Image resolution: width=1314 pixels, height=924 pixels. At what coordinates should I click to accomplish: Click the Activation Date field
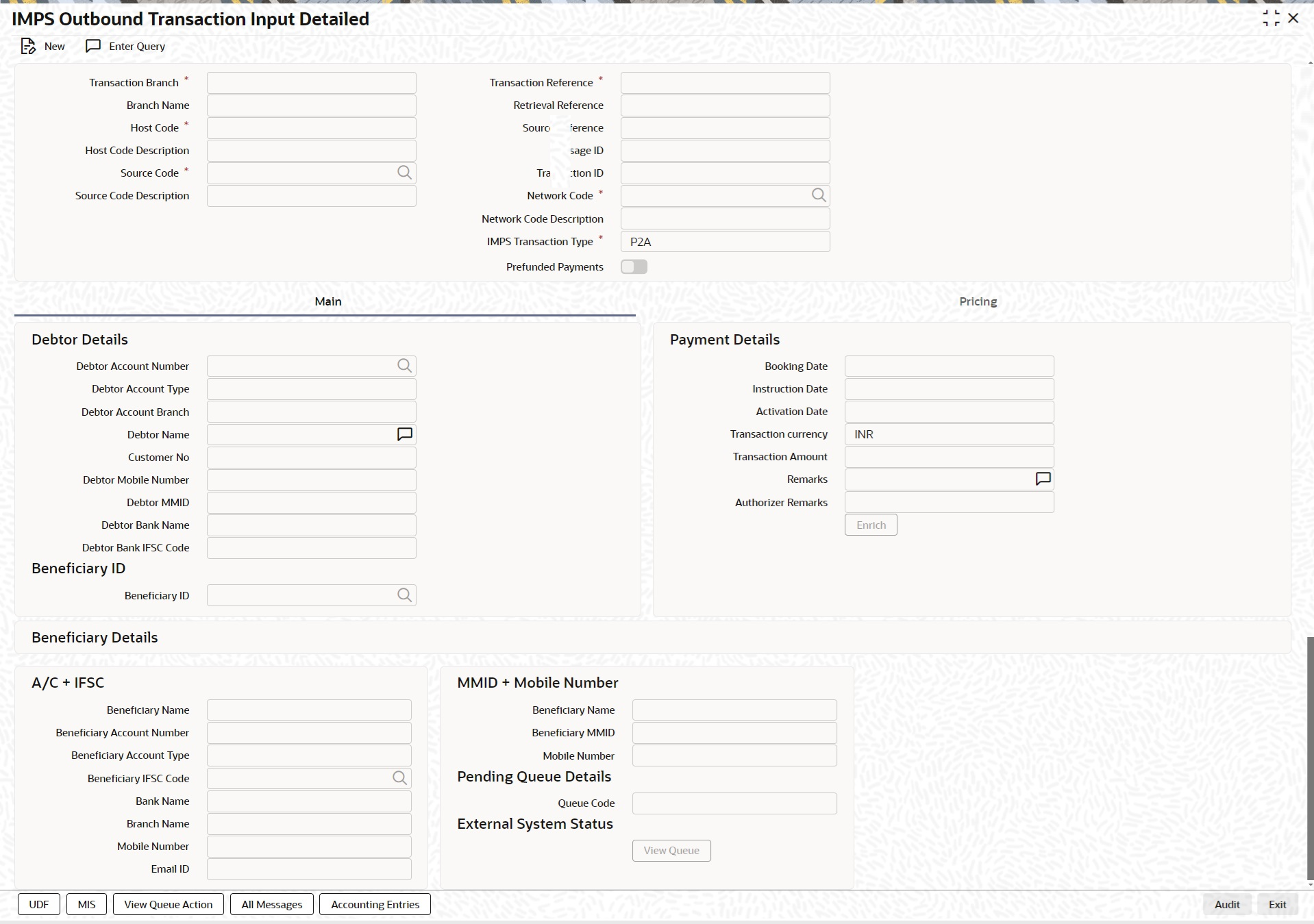[950, 411]
